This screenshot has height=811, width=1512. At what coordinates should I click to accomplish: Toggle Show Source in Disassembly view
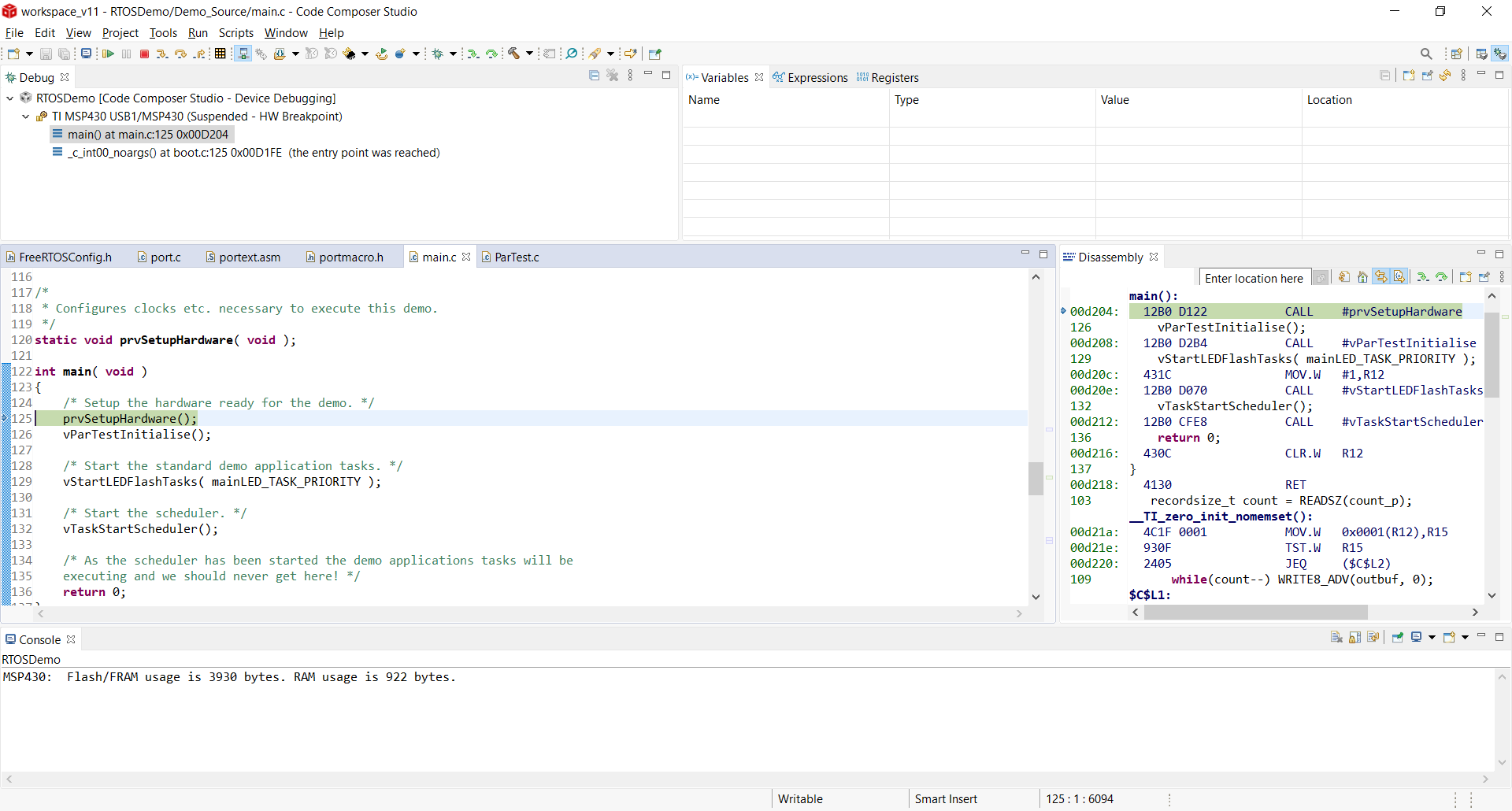point(1399,277)
